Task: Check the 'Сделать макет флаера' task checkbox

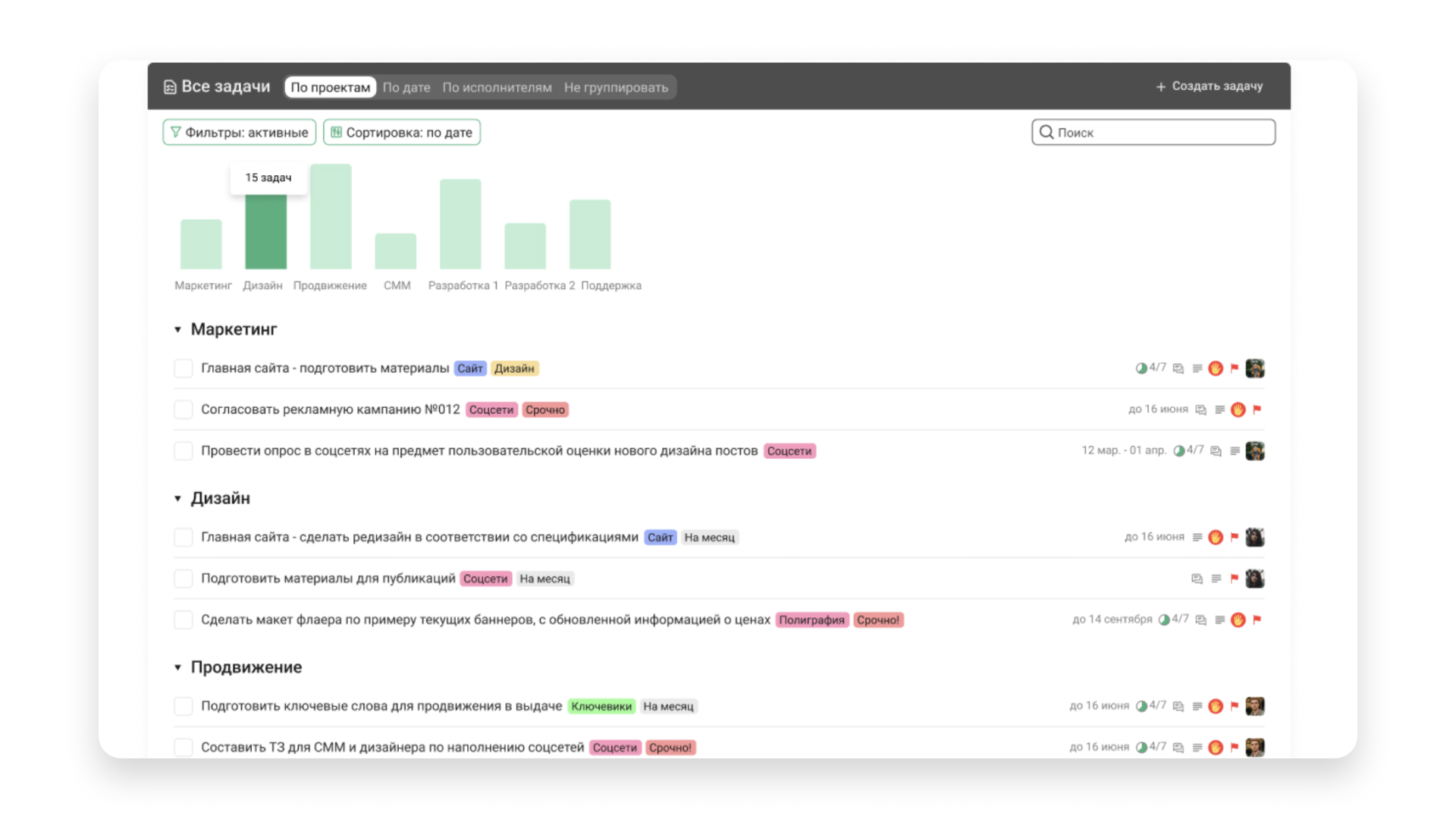Action: pyautogui.click(x=183, y=620)
